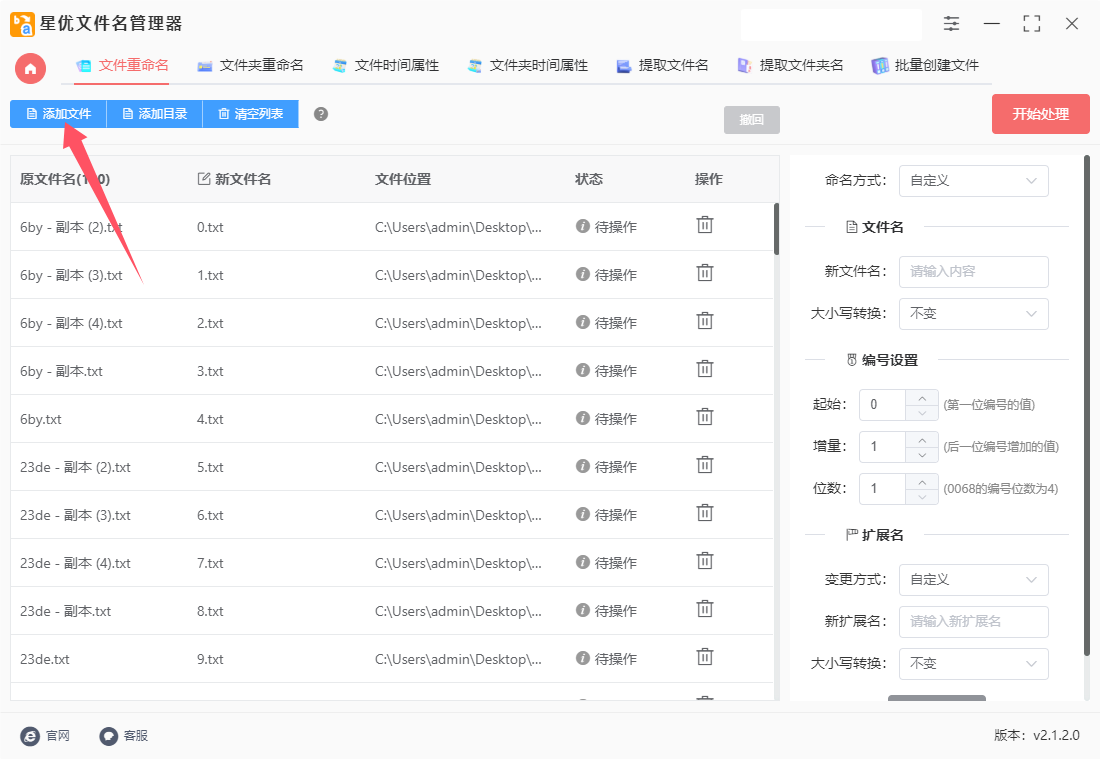Open 官网 website icon in footer
Viewport: 1100px width, 760px height.
click(x=30, y=735)
